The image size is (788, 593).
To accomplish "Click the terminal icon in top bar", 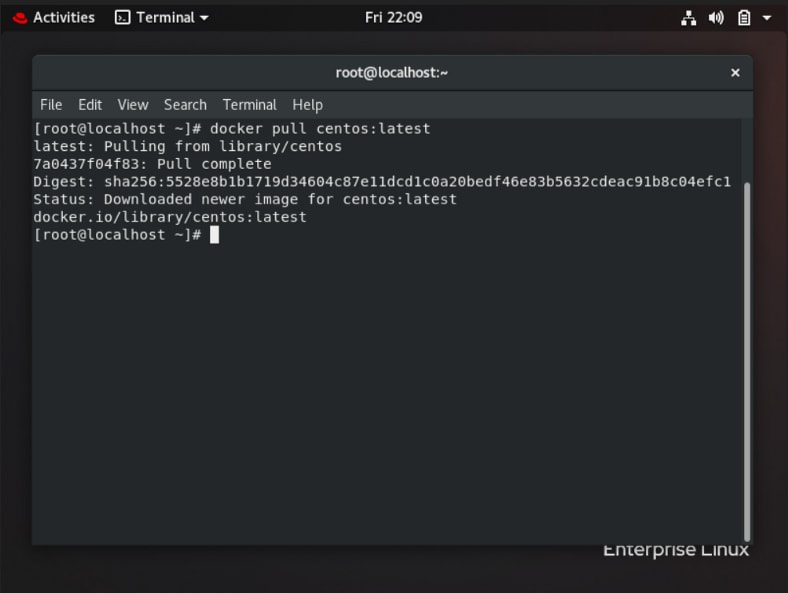I will click(122, 18).
